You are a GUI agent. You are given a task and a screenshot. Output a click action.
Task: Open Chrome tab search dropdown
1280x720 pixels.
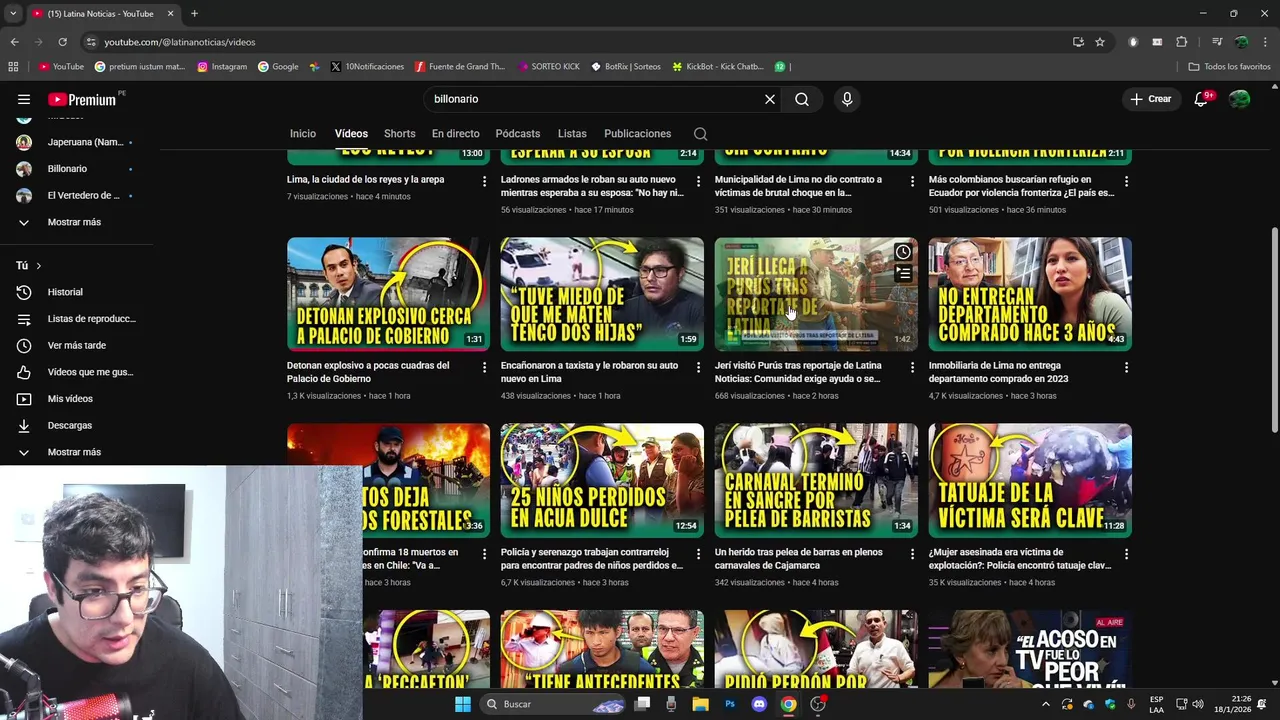click(x=13, y=13)
